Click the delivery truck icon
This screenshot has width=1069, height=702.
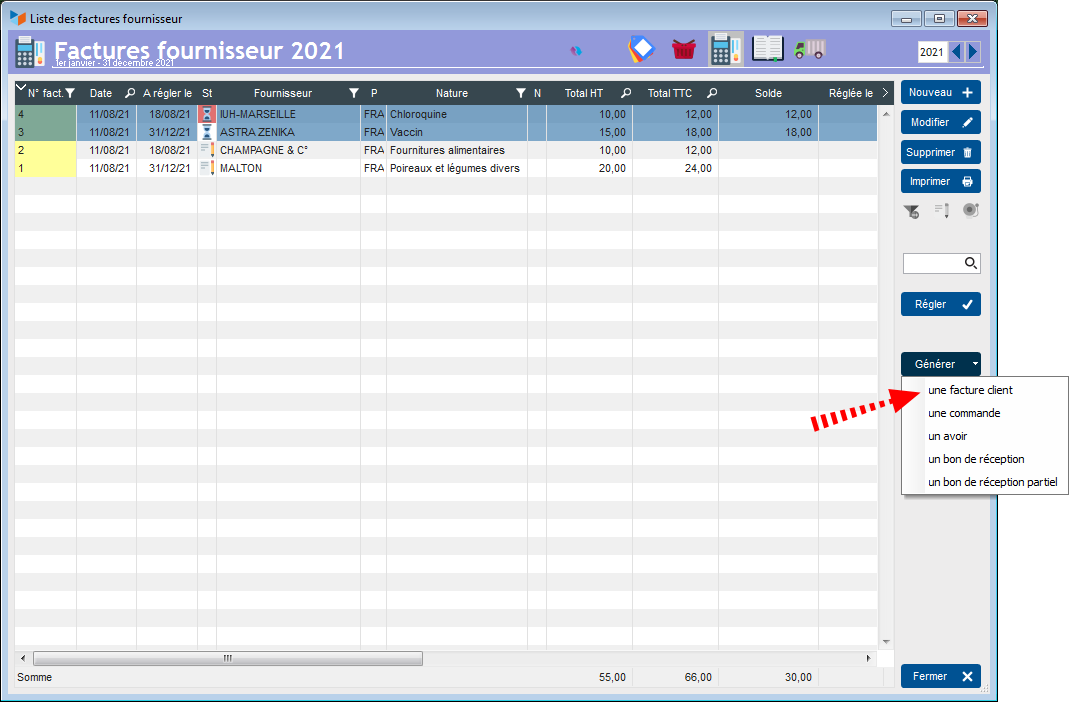point(809,50)
